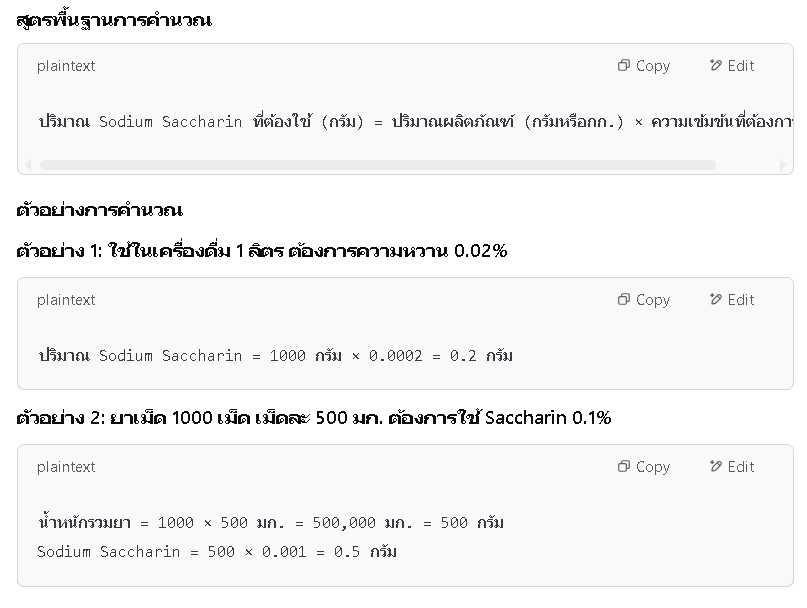Screen dimensions: 807x608
Task: Click the Copy label in the 1000 กรัม calculation block
Action: (x=653, y=300)
